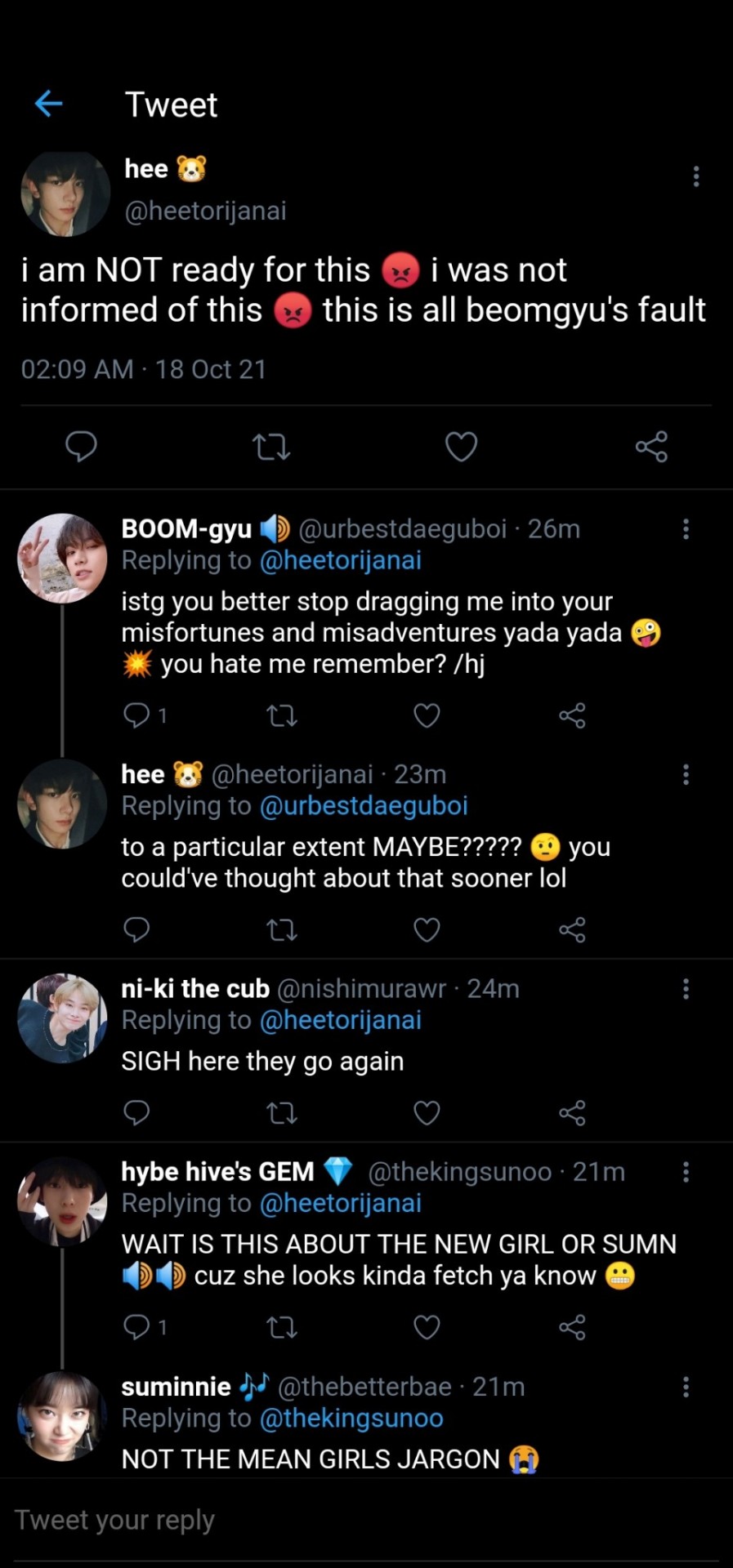
Task: Share hee's main tweet
Action: (x=651, y=447)
